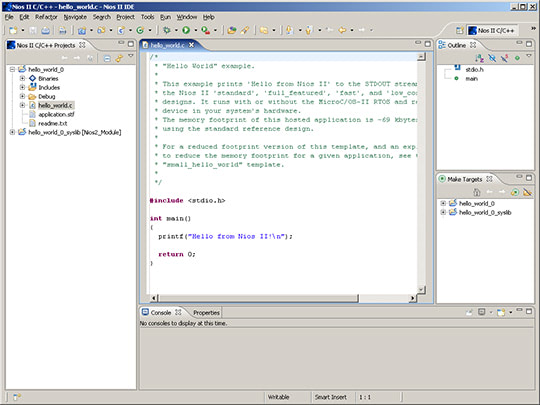Click the New Source Folder toolbar icon
The height and width of the screenshot is (405, 540).
pos(101,30)
